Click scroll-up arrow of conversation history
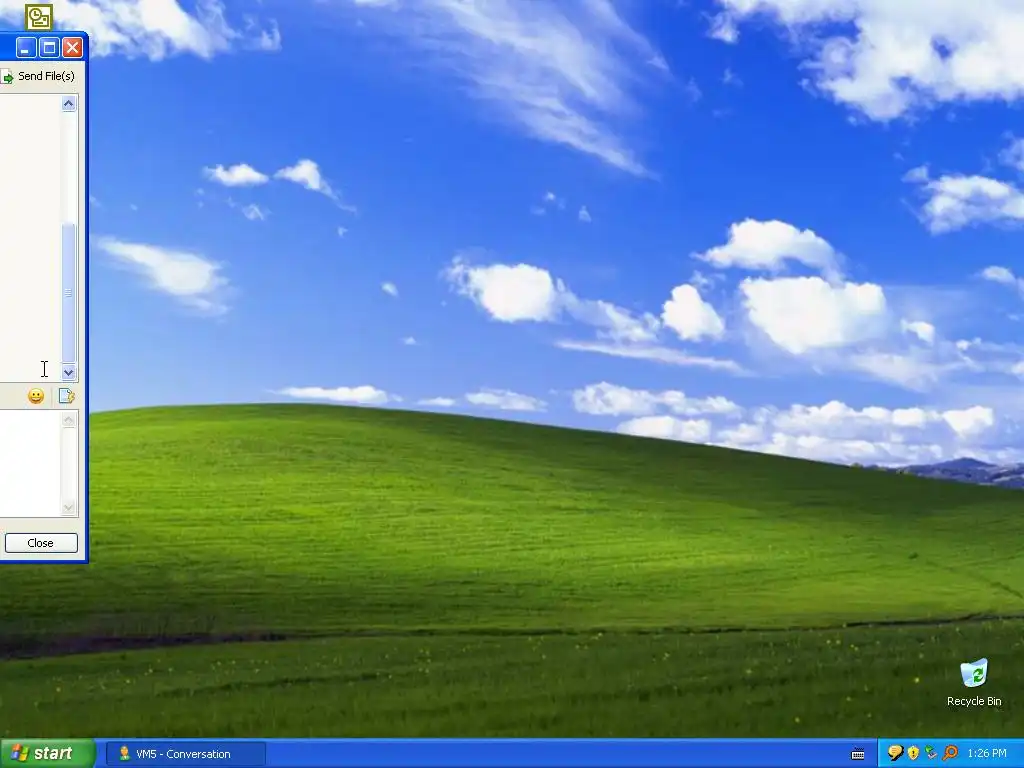This screenshot has width=1024, height=768. 69,104
